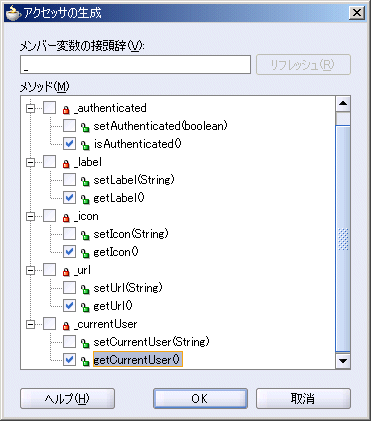Click the coffee cup icon in title bar
371x421 pixels.
coord(13,13)
